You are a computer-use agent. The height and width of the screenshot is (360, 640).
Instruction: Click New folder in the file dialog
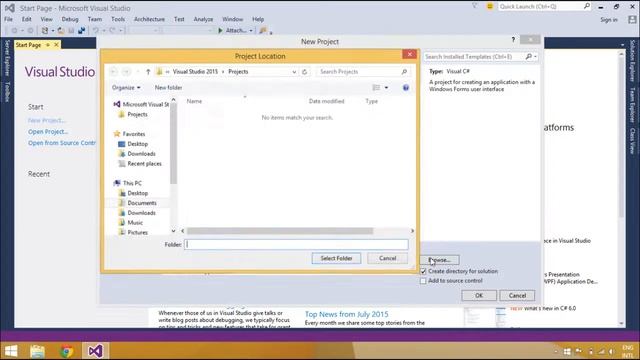[x=168, y=88]
